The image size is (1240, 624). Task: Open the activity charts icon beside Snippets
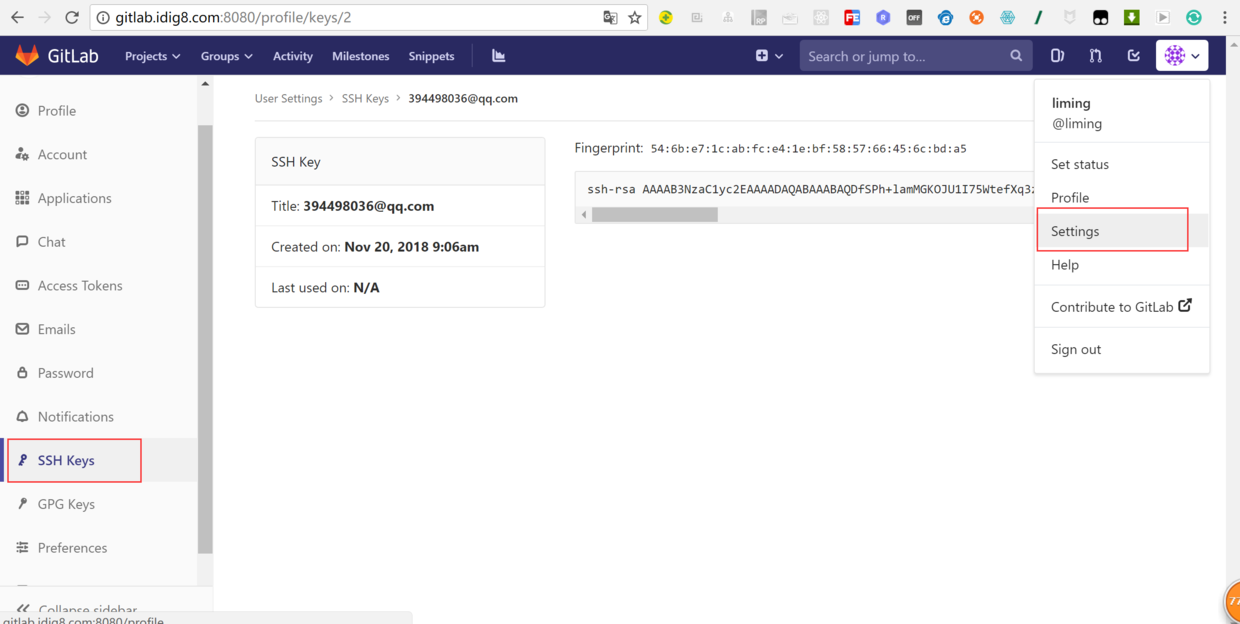(498, 55)
